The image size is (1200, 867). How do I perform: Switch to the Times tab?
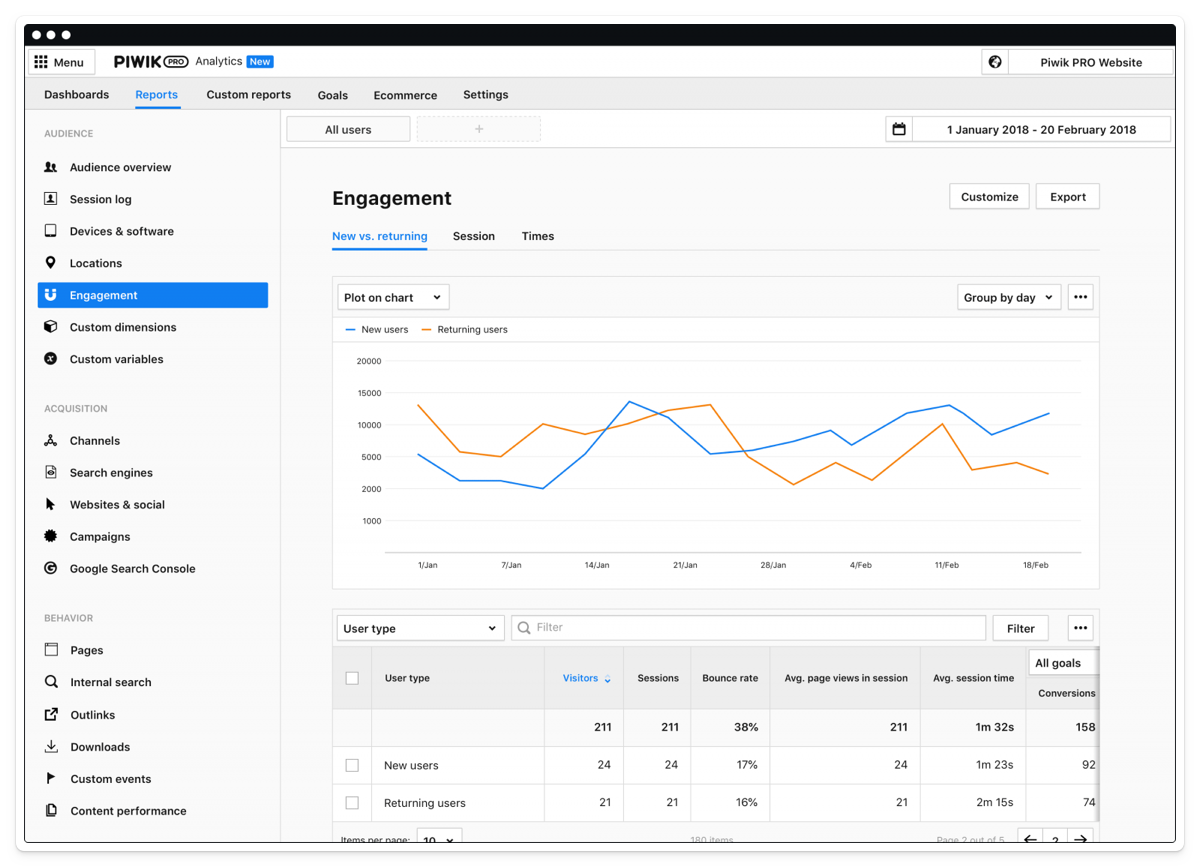point(537,236)
